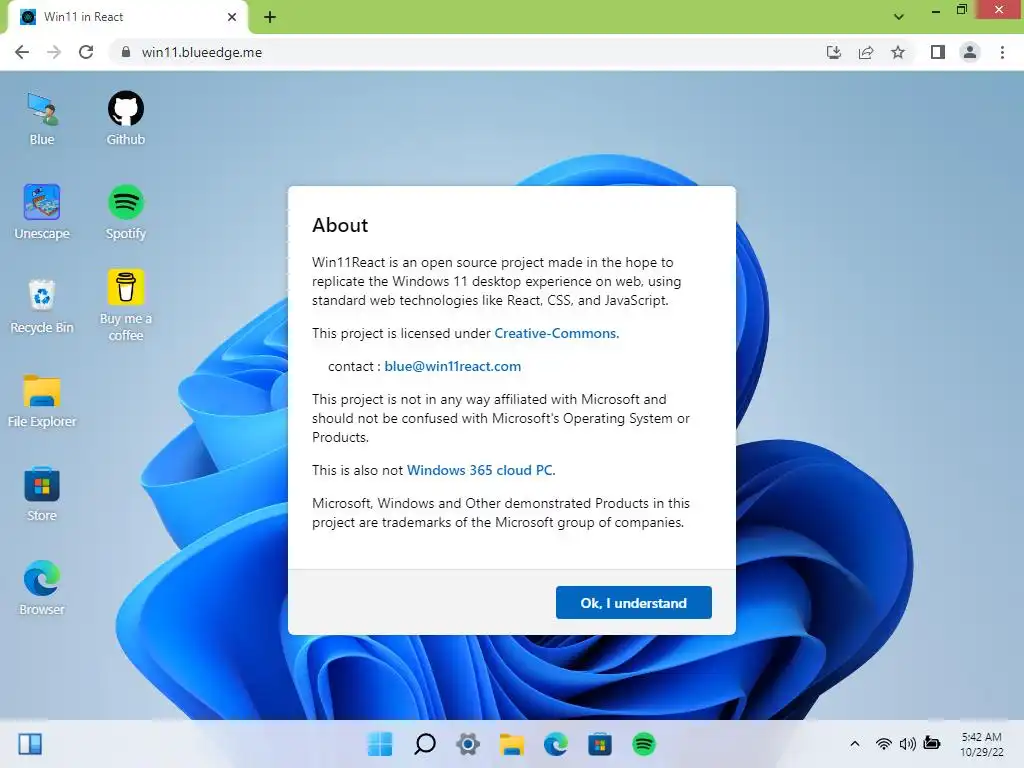Expand the tab search dropdown arrow
The image size is (1024, 768).
[x=899, y=17]
